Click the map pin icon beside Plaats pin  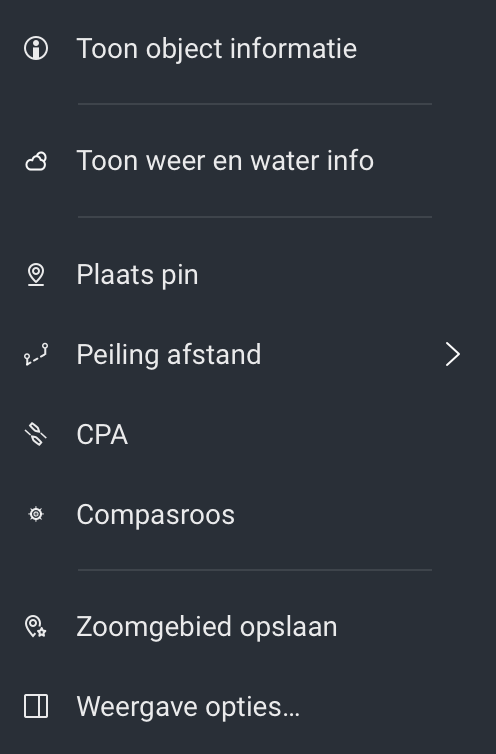36,275
